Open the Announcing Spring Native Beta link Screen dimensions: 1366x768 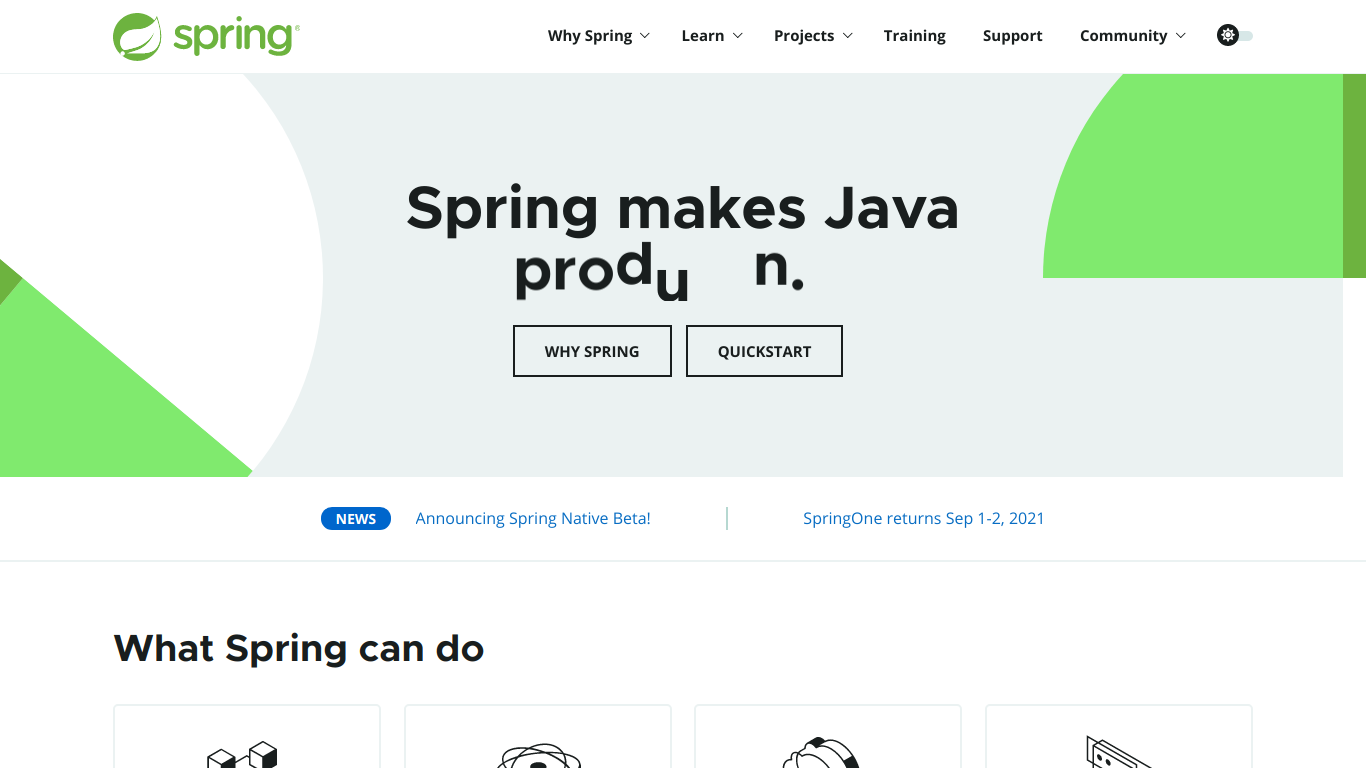point(533,518)
